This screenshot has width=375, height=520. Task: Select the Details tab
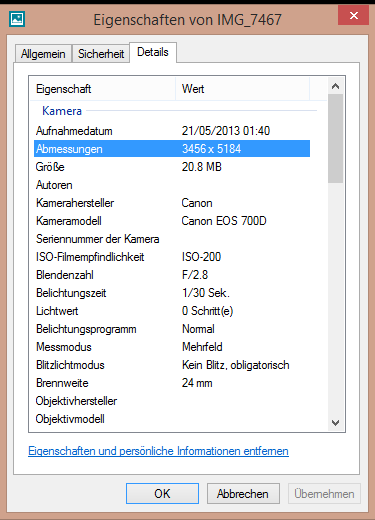(x=153, y=52)
